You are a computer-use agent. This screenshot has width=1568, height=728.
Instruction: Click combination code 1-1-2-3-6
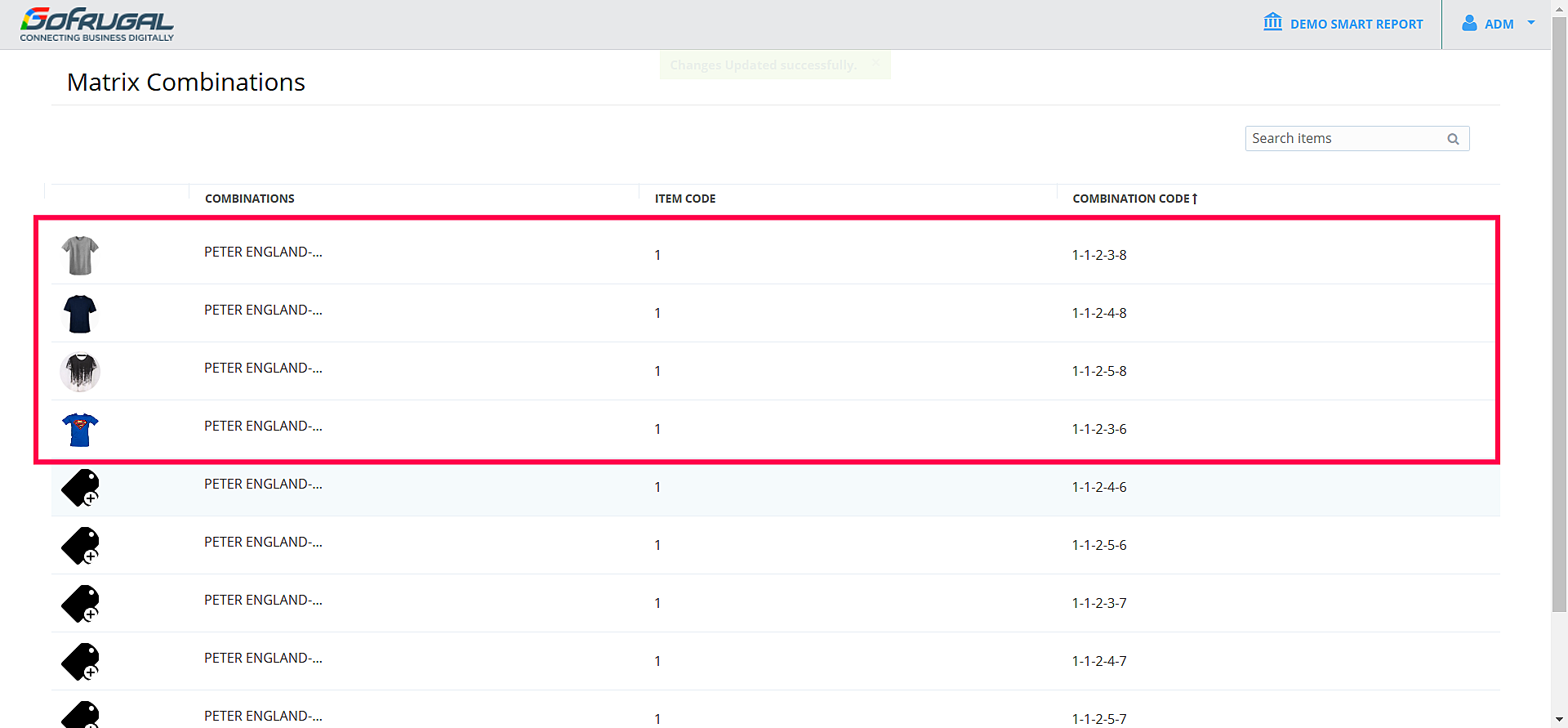point(1099,429)
